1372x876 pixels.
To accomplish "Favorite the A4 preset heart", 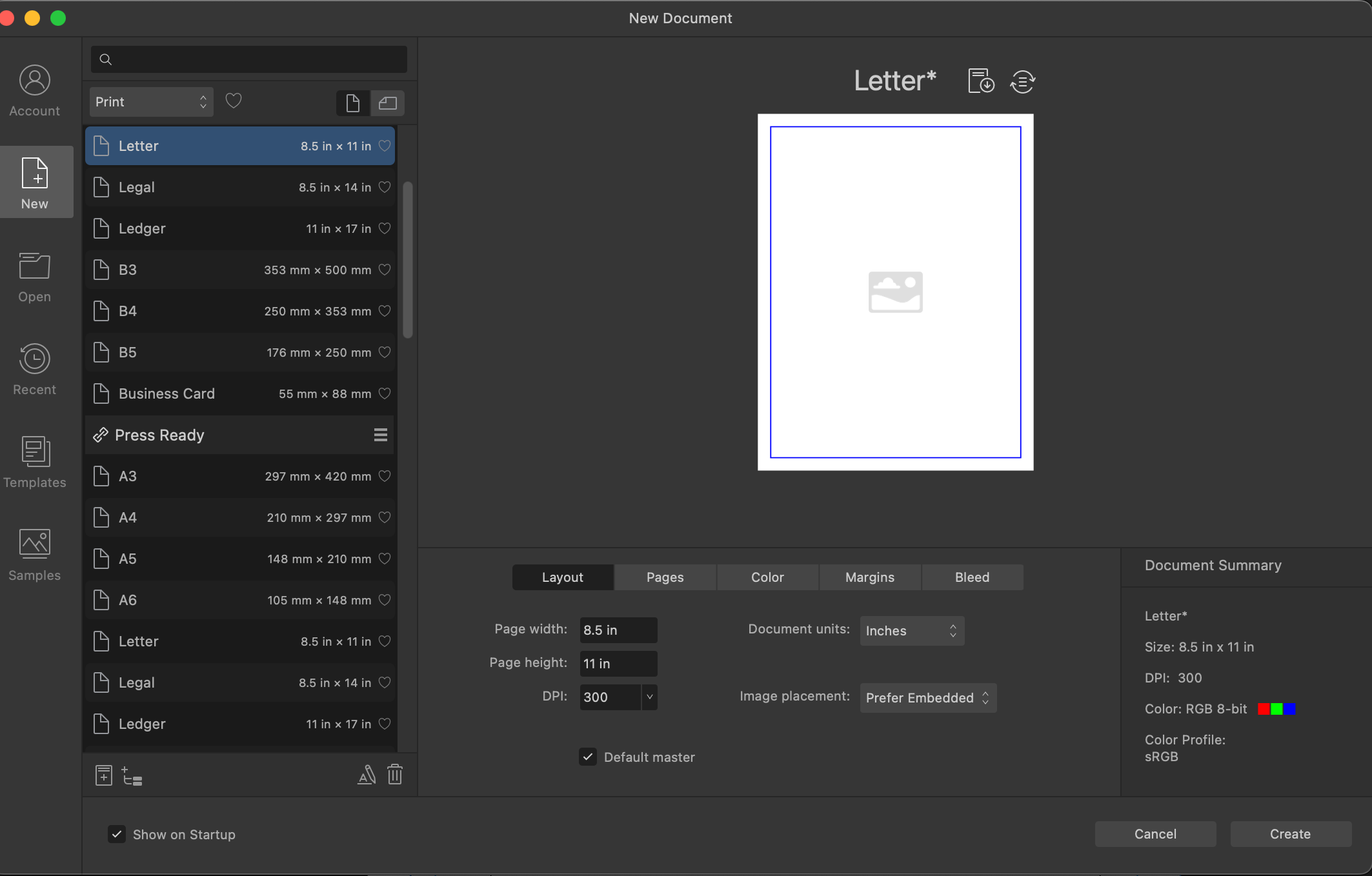I will pyautogui.click(x=385, y=517).
